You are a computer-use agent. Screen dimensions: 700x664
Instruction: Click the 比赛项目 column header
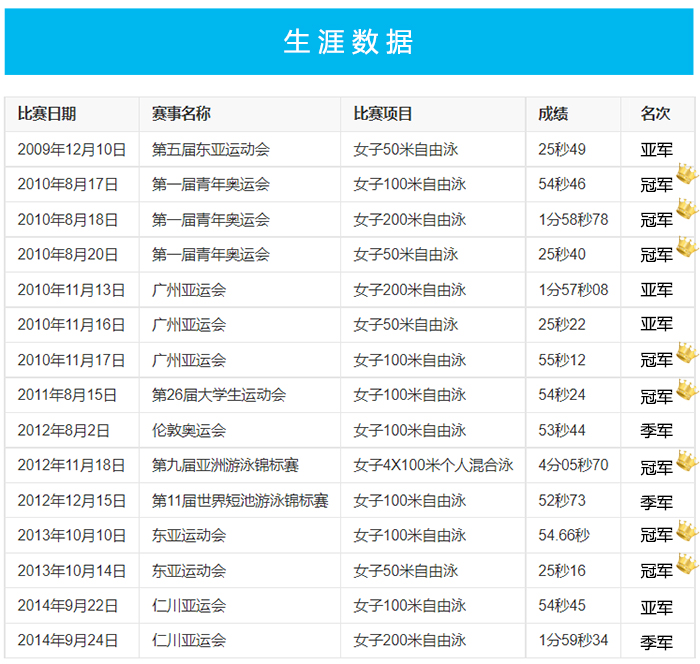click(x=383, y=115)
